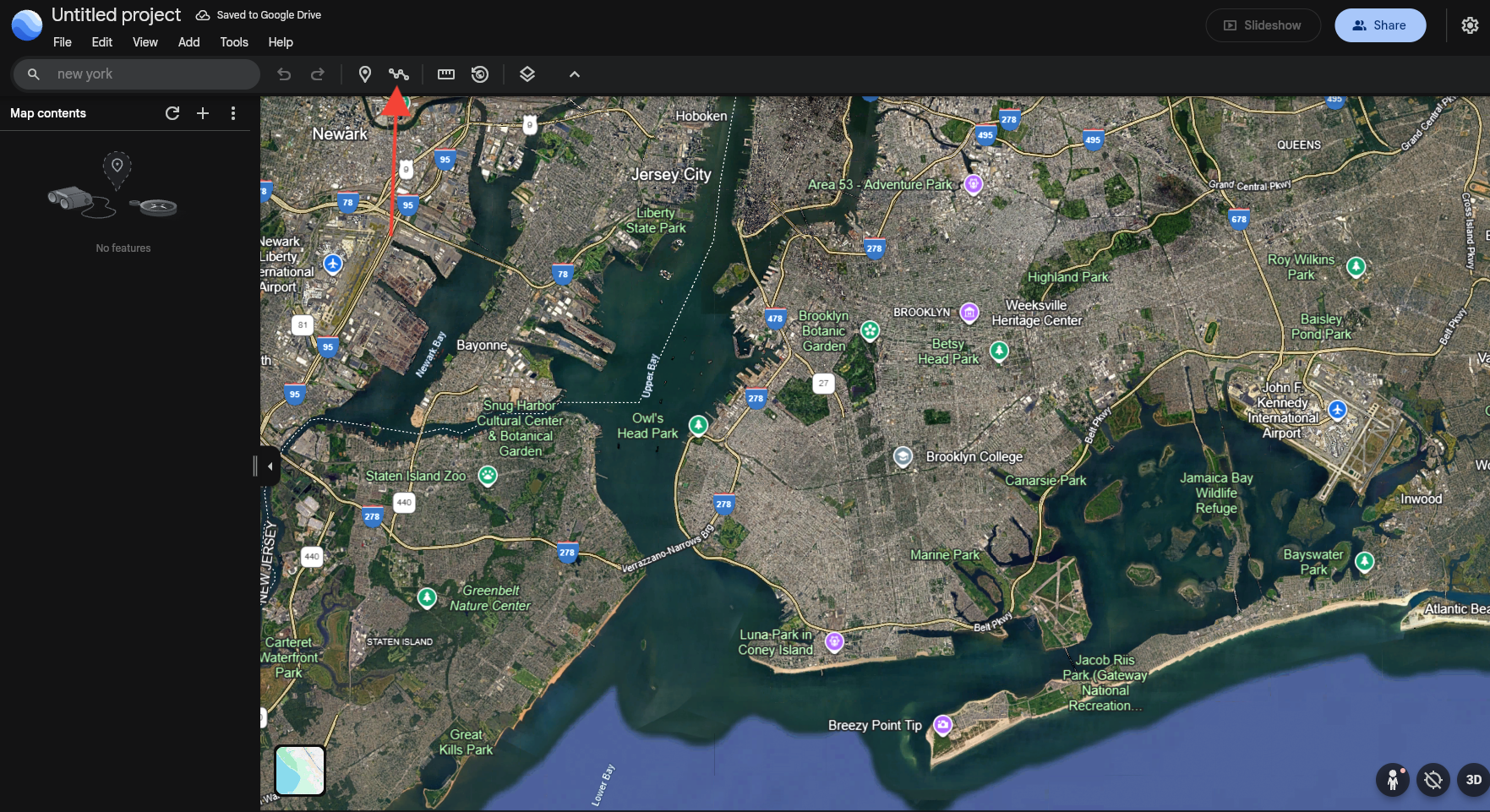This screenshot has width=1490, height=812.
Task: Click the minimap thumbnail on the map
Action: click(x=300, y=771)
